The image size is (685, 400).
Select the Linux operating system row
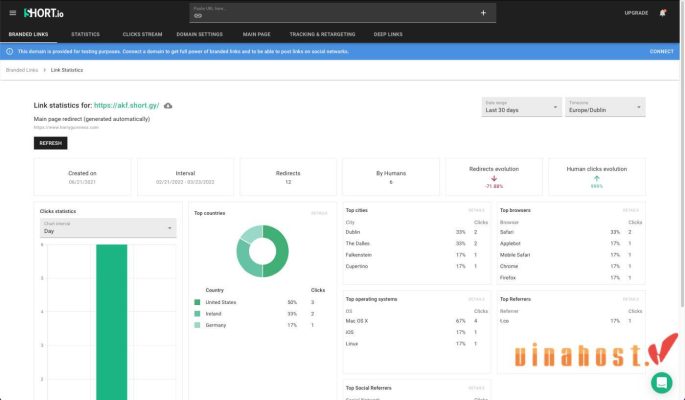click(416, 344)
